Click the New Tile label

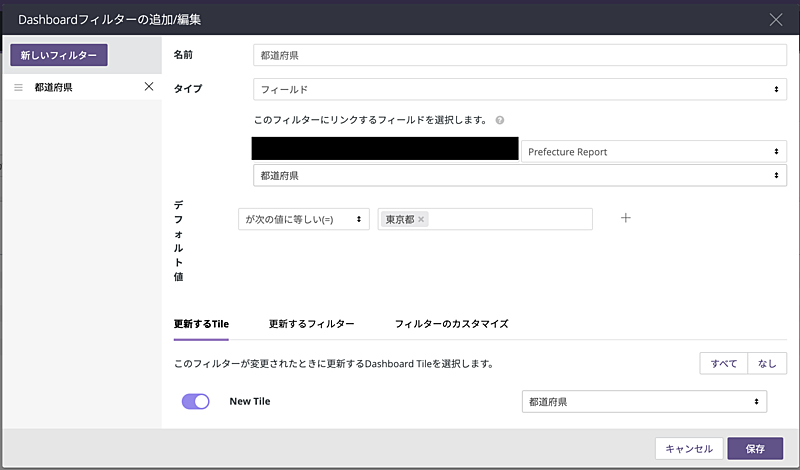[x=250, y=402]
